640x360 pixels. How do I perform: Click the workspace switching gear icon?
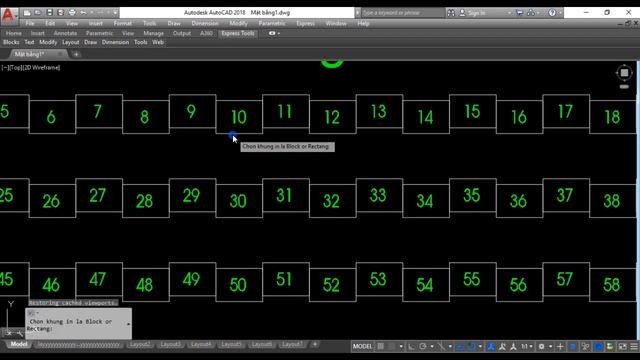click(541, 346)
